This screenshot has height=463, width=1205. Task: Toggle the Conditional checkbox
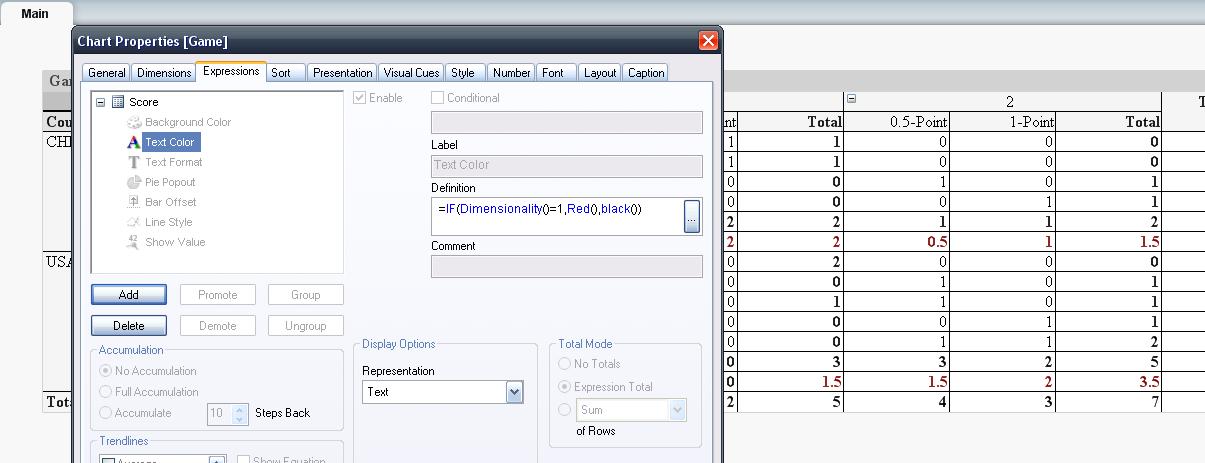point(437,98)
